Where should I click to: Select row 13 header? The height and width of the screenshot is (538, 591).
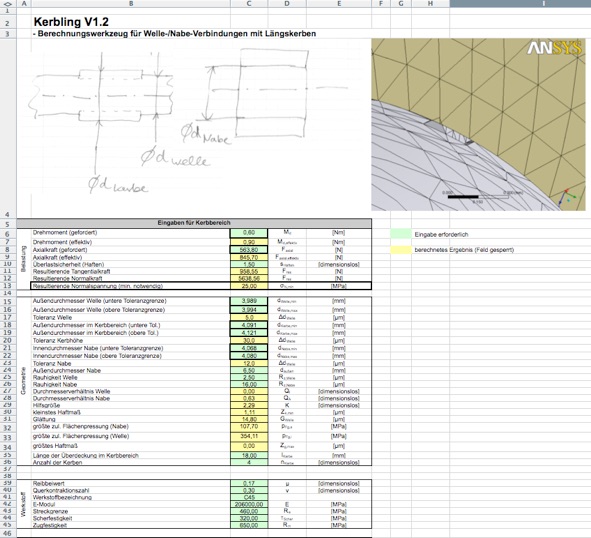pos(8,286)
